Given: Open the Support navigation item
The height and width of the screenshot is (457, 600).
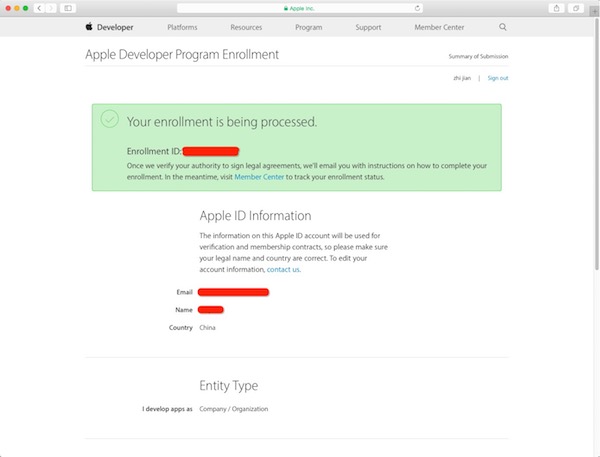Looking at the screenshot, I should click(x=367, y=27).
